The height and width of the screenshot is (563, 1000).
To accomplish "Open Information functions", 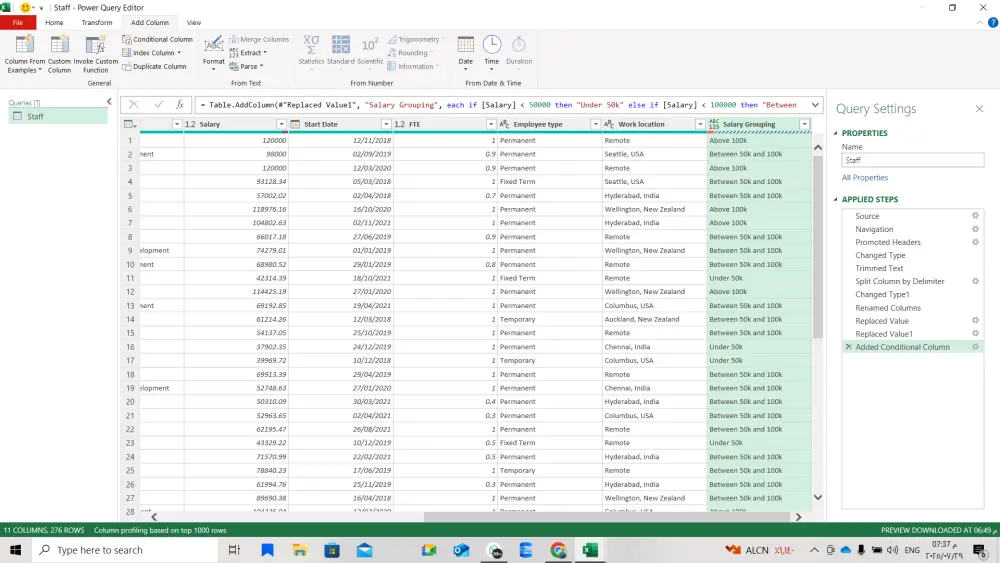I will [413, 66].
